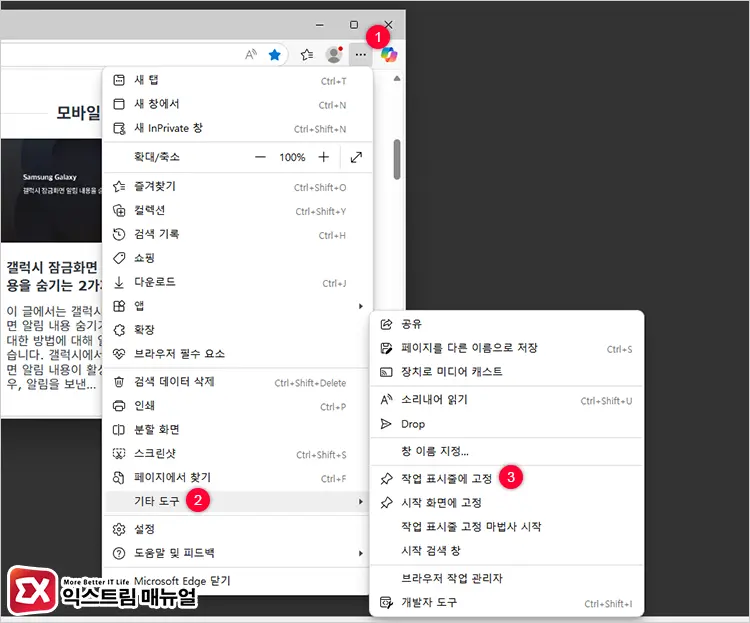Expand the 기타 도구 submenu
Screen dimensions: 750x623
click(237, 500)
